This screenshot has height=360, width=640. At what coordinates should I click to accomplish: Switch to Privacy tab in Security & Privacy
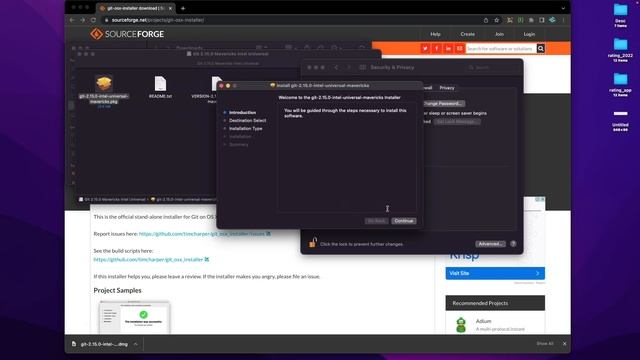coord(447,88)
